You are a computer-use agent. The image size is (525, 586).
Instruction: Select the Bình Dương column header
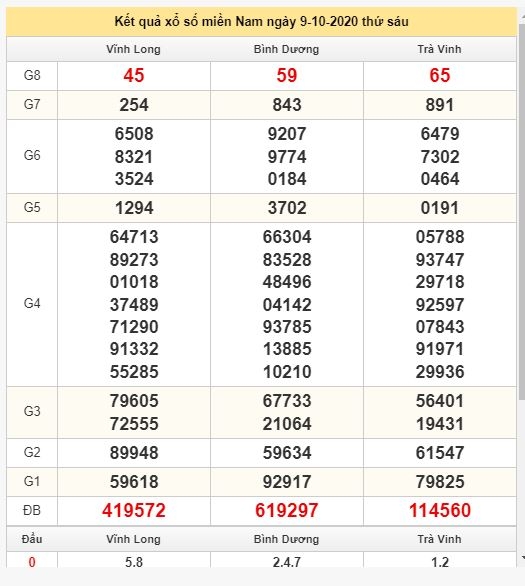pyautogui.click(x=286, y=49)
